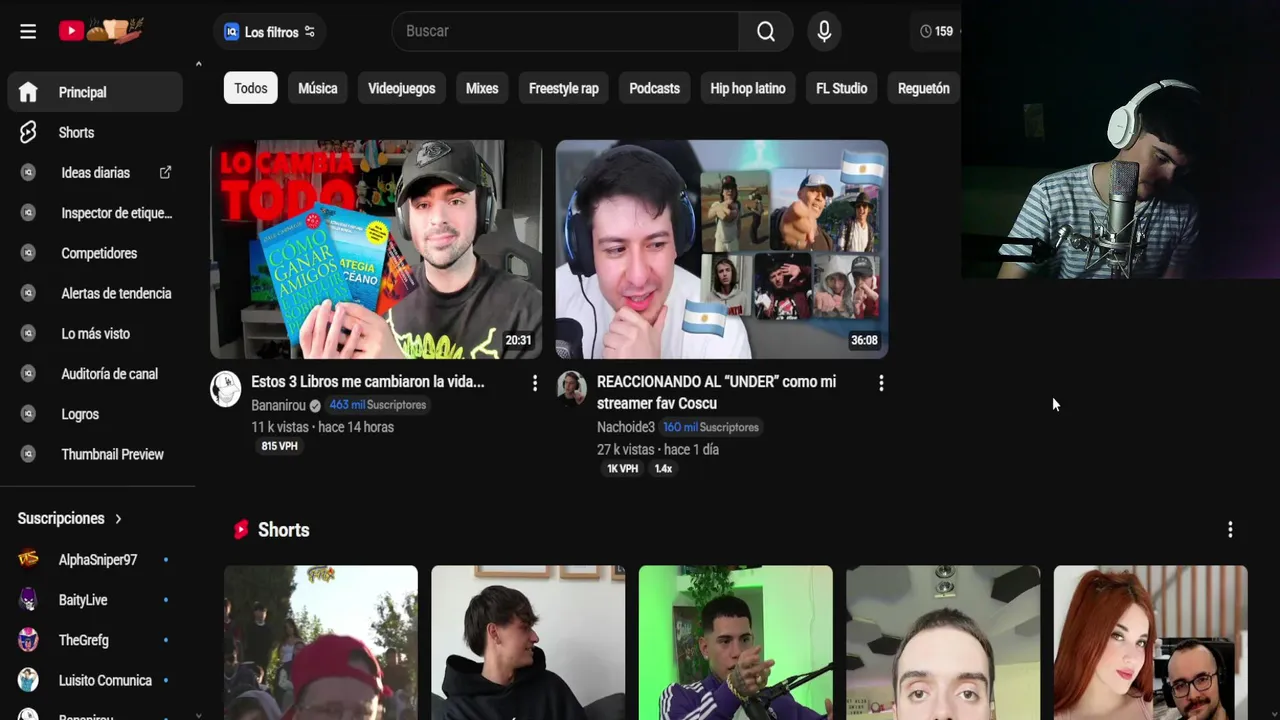Image resolution: width=1280 pixels, height=720 pixels.
Task: Select the Podcasts filter chip
Action: [x=654, y=88]
